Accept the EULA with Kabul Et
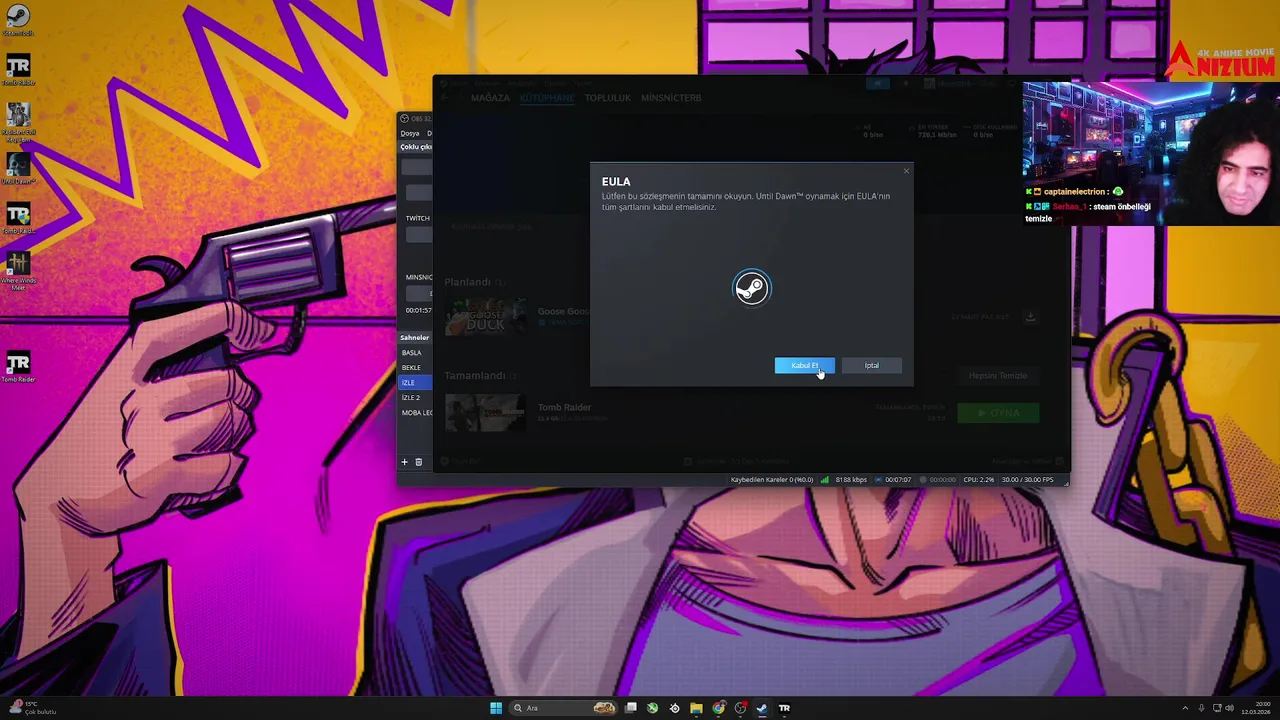The width and height of the screenshot is (1280, 720). click(804, 365)
